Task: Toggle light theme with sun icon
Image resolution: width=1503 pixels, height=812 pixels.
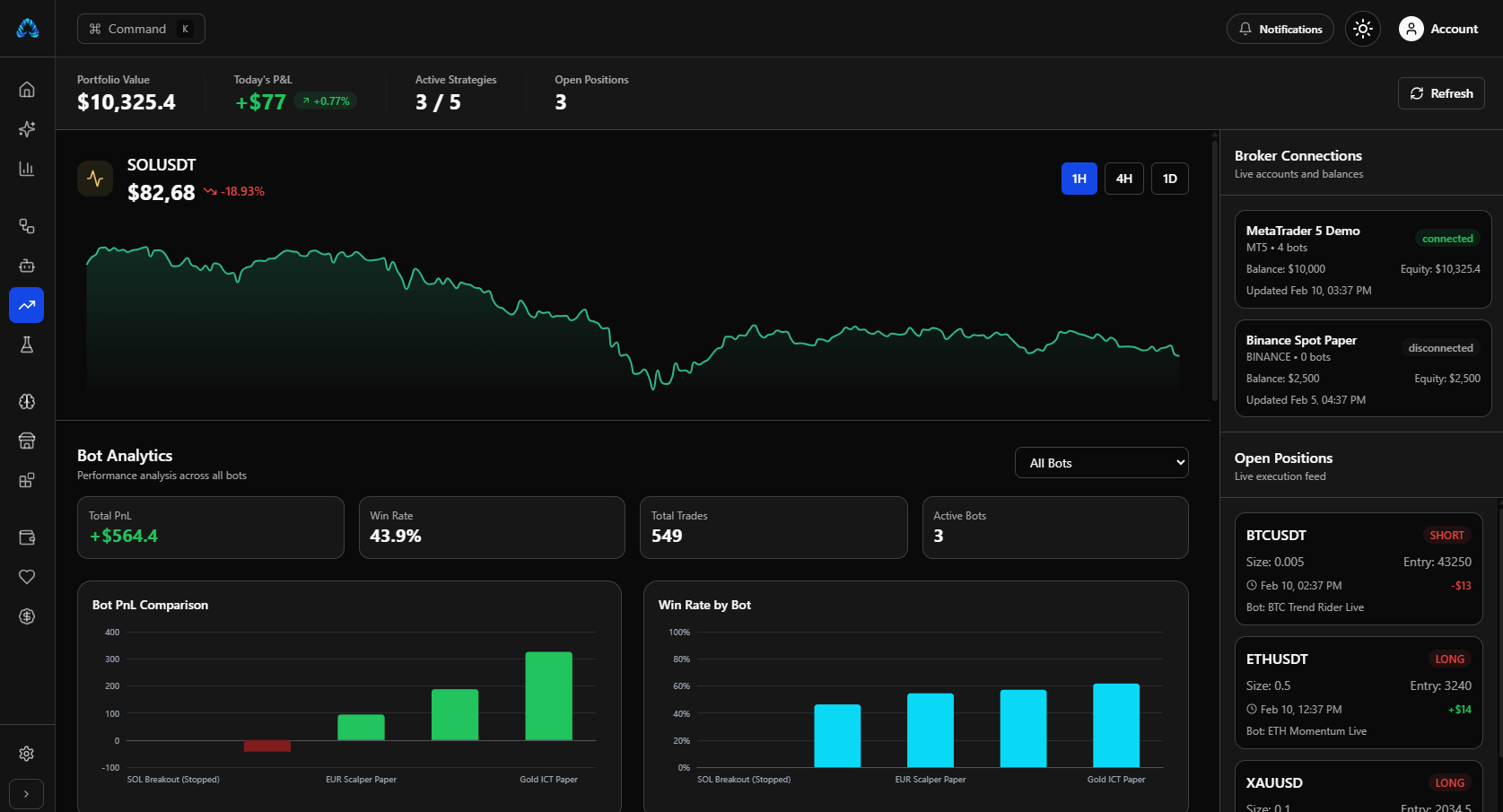Action: coord(1362,29)
